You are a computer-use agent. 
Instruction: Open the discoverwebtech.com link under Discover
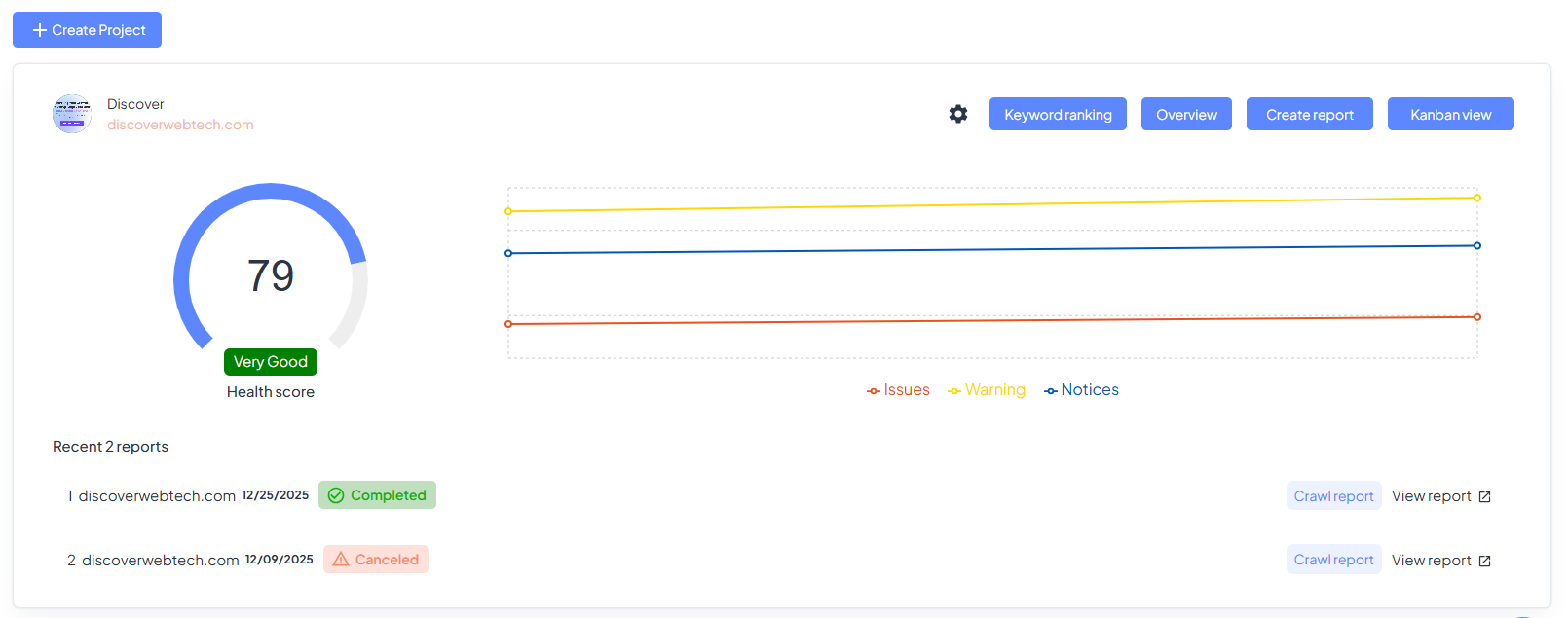tap(180, 125)
